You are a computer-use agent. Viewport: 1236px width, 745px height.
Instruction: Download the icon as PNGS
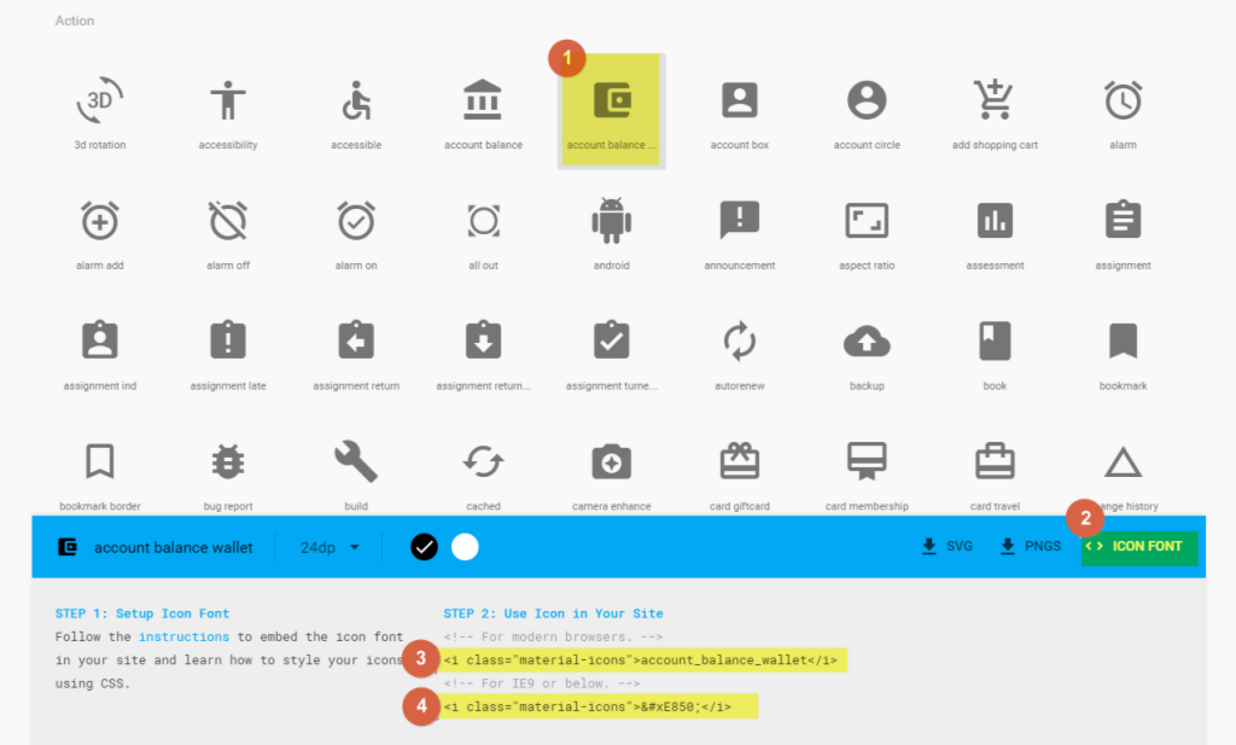coord(1031,546)
